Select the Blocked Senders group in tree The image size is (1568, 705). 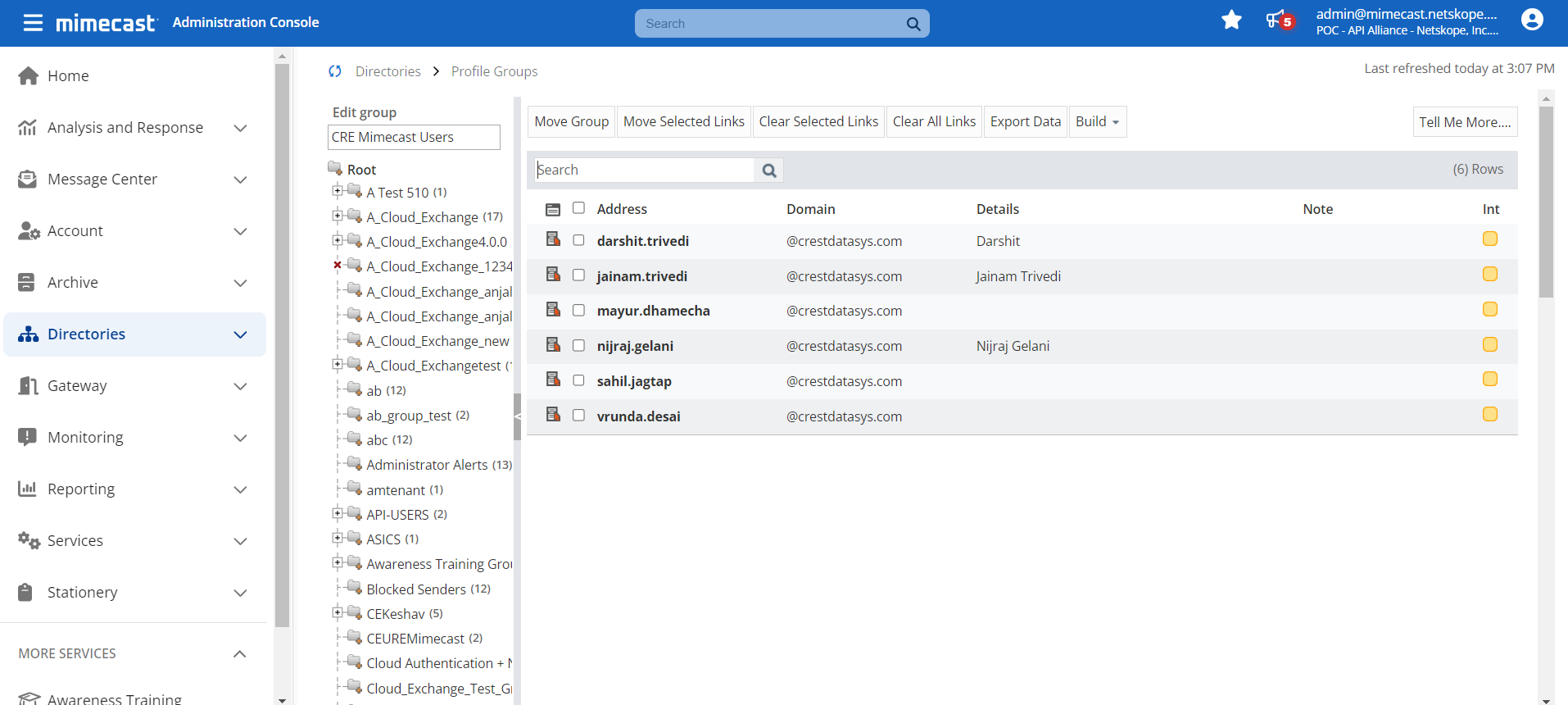pos(416,589)
